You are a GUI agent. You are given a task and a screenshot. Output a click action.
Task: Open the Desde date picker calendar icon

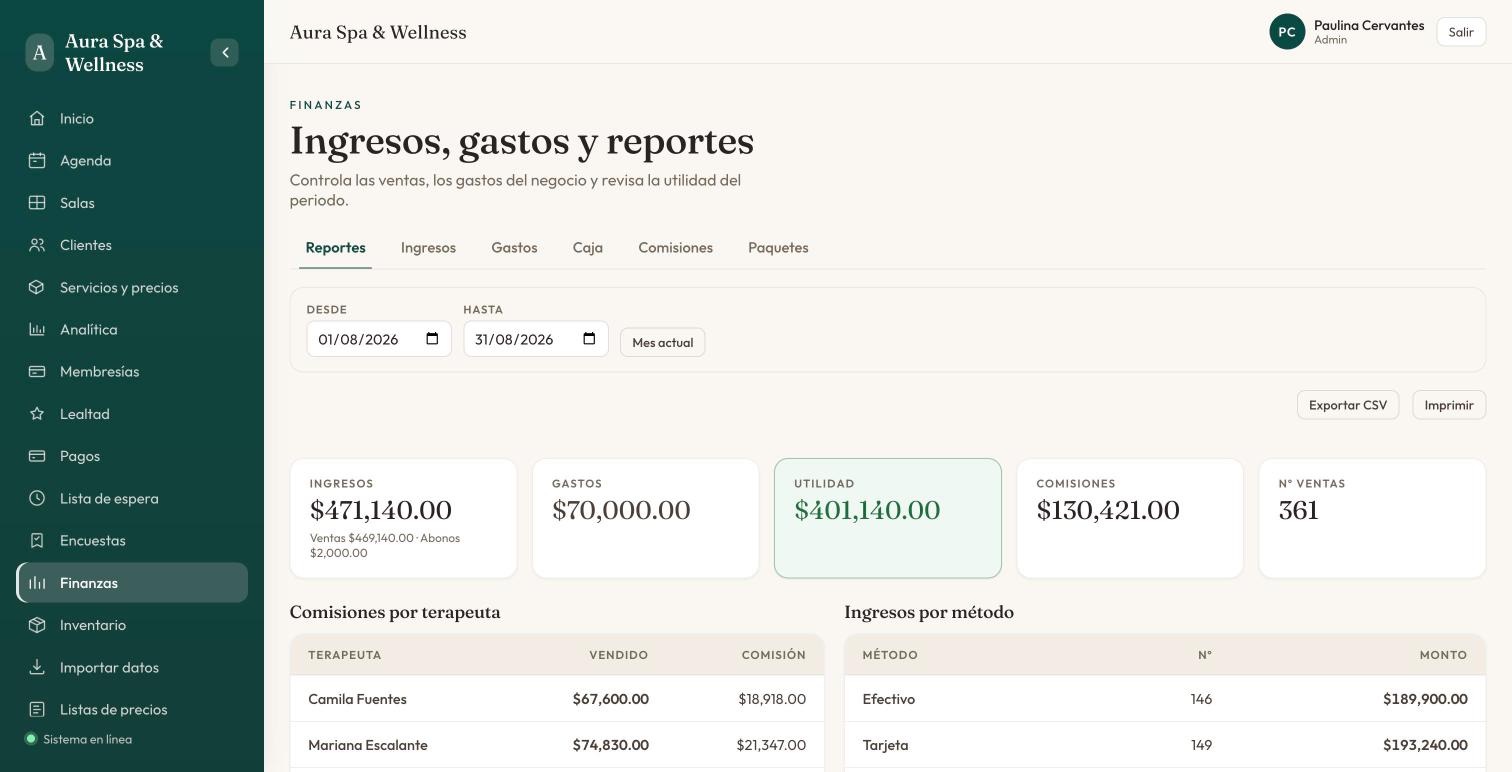pos(432,339)
